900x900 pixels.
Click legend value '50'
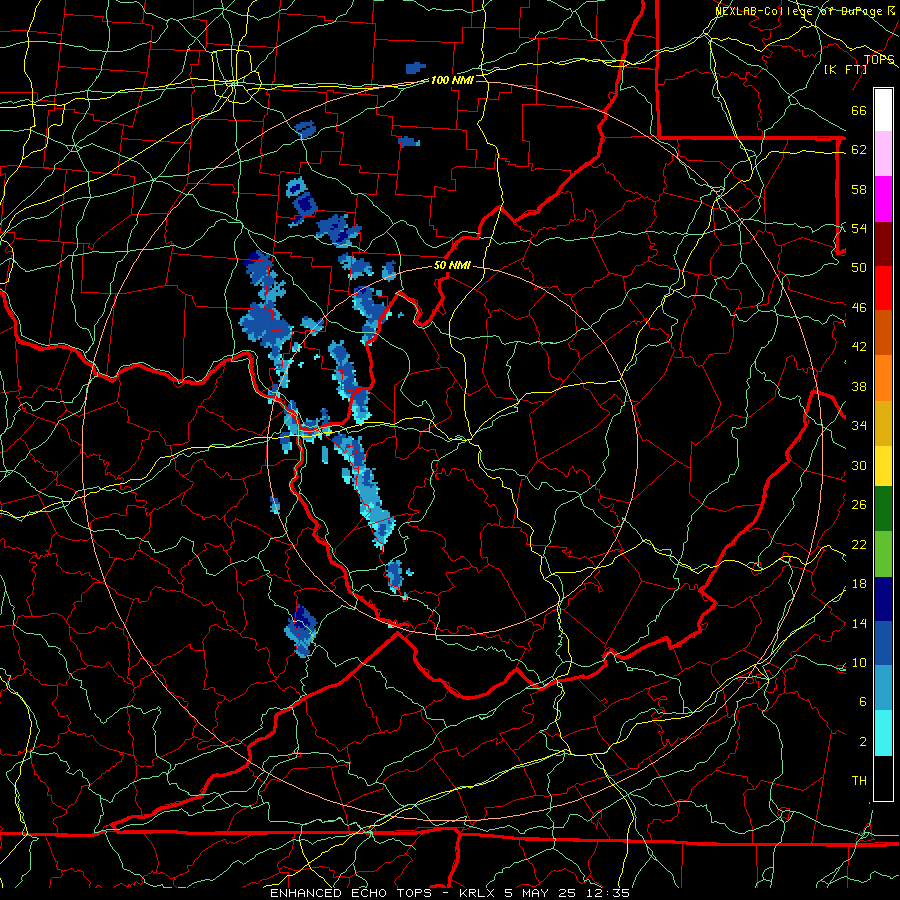tap(859, 268)
